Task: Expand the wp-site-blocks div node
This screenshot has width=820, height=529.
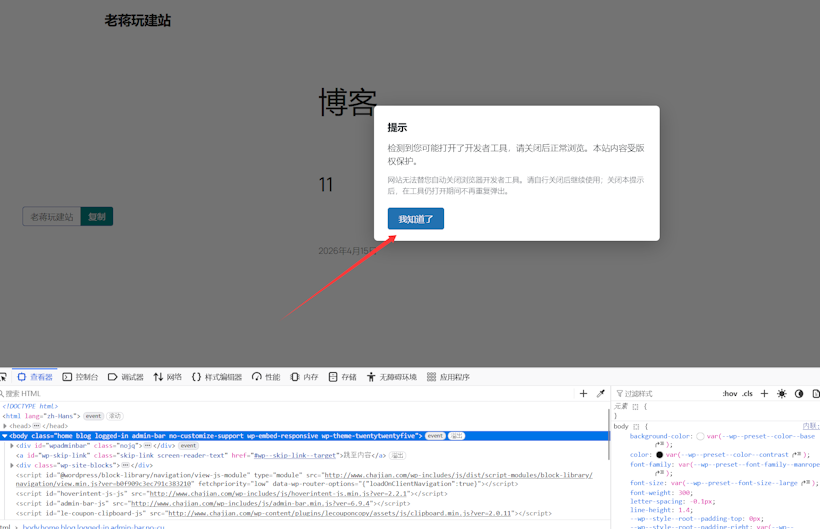Action: click(x=12, y=465)
